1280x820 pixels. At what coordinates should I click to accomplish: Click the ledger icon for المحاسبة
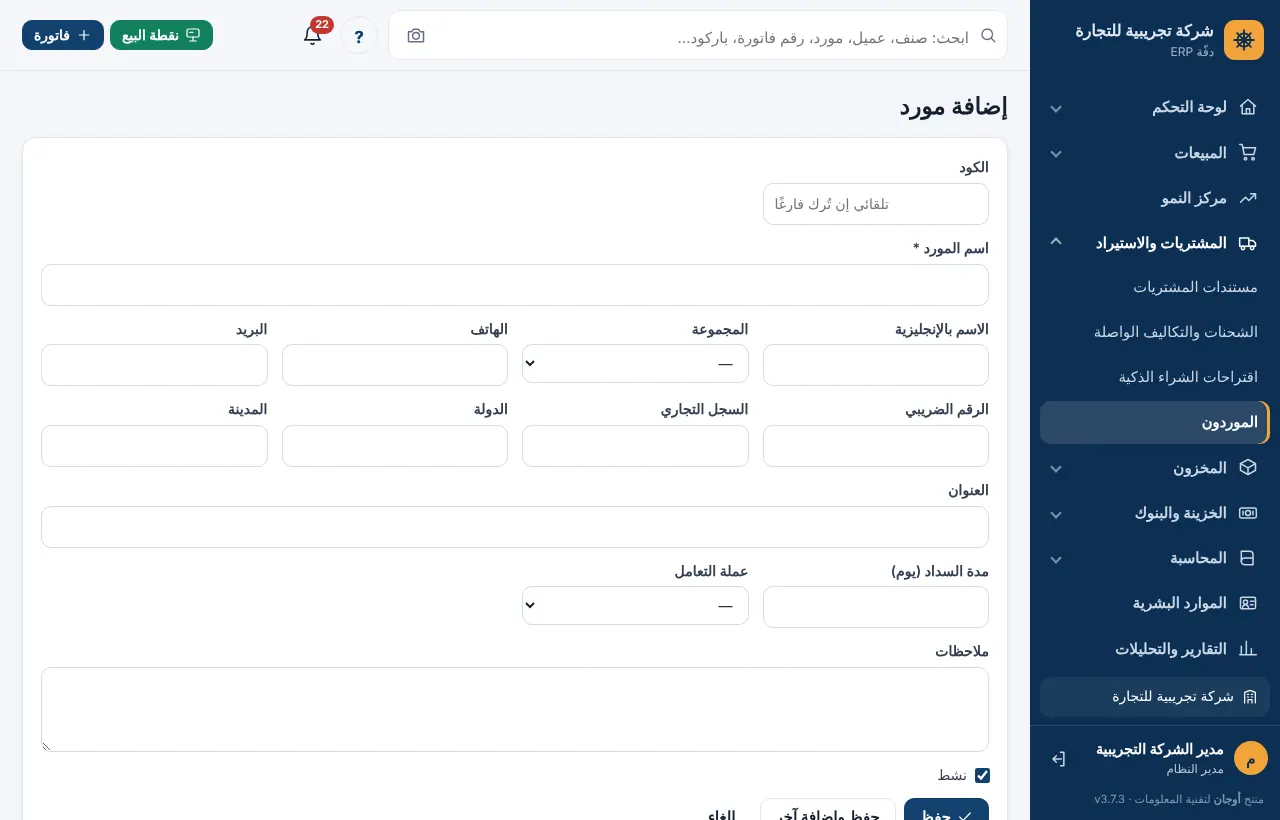[1248, 558]
